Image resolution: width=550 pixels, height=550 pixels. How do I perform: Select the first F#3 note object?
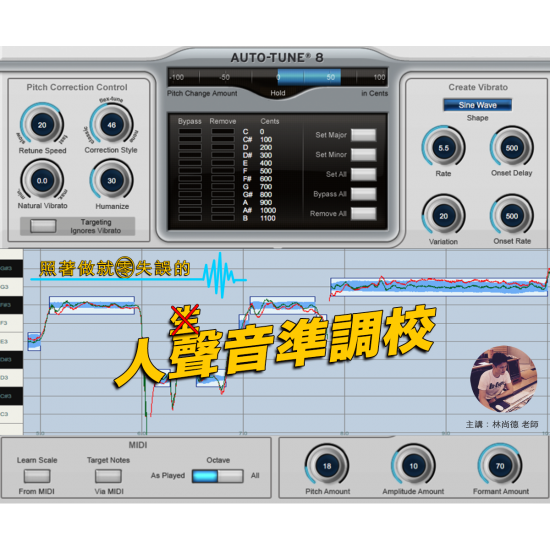92,305
